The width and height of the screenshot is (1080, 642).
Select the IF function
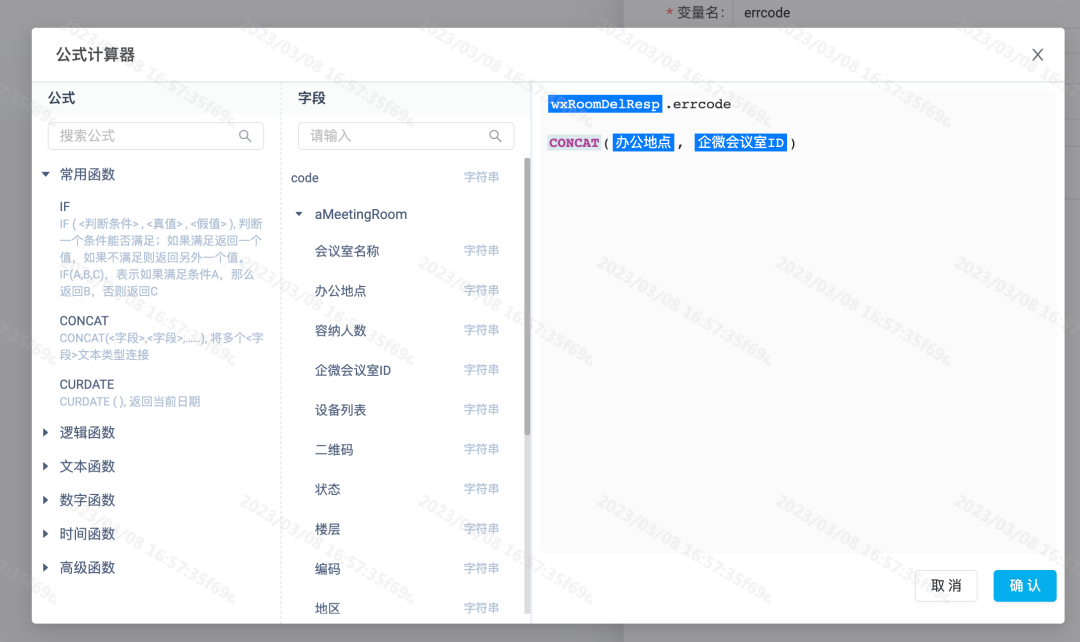click(x=65, y=207)
